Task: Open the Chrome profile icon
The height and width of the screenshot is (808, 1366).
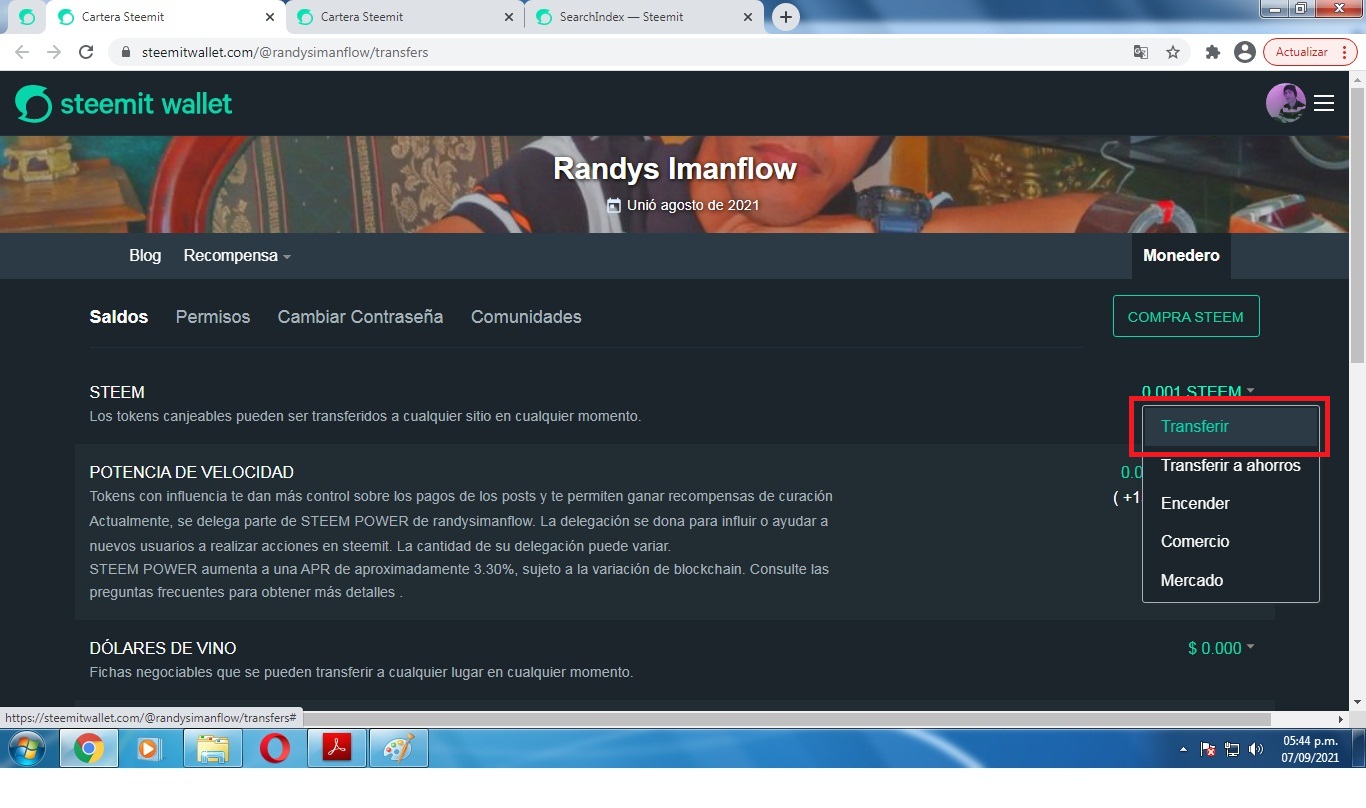Action: click(1245, 52)
